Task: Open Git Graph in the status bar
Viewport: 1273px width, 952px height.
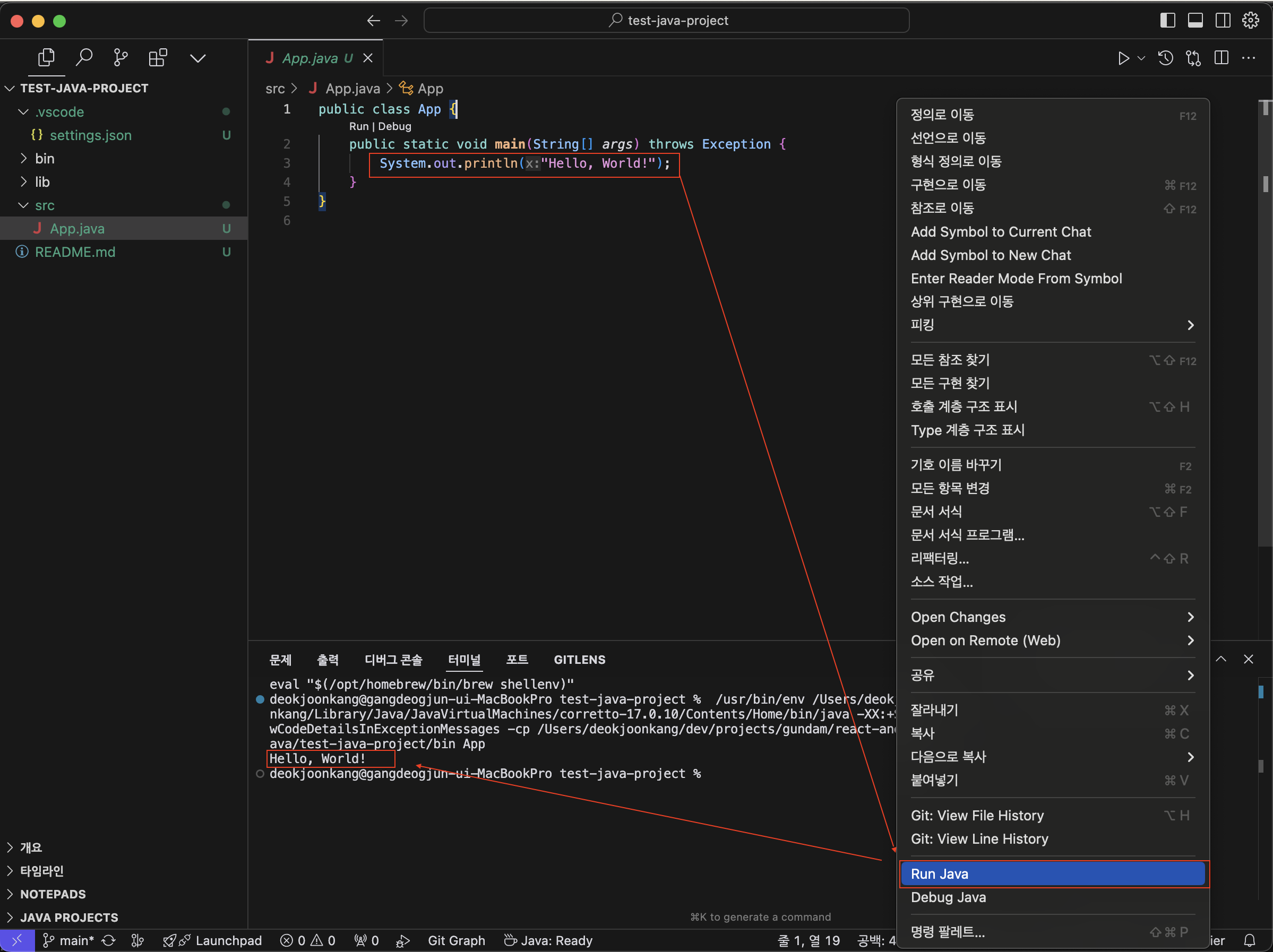Action: tap(456, 940)
